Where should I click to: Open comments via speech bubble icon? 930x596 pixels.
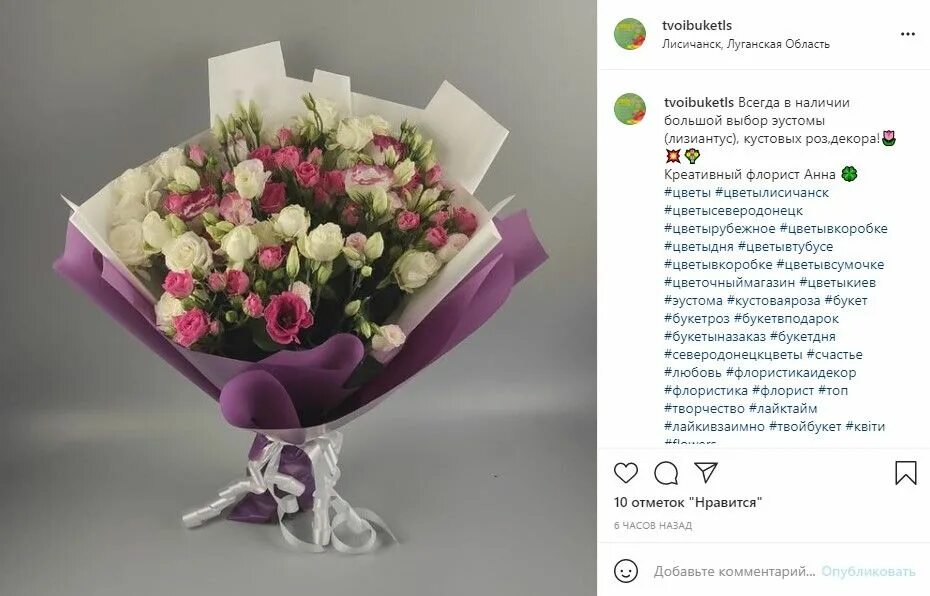point(666,473)
